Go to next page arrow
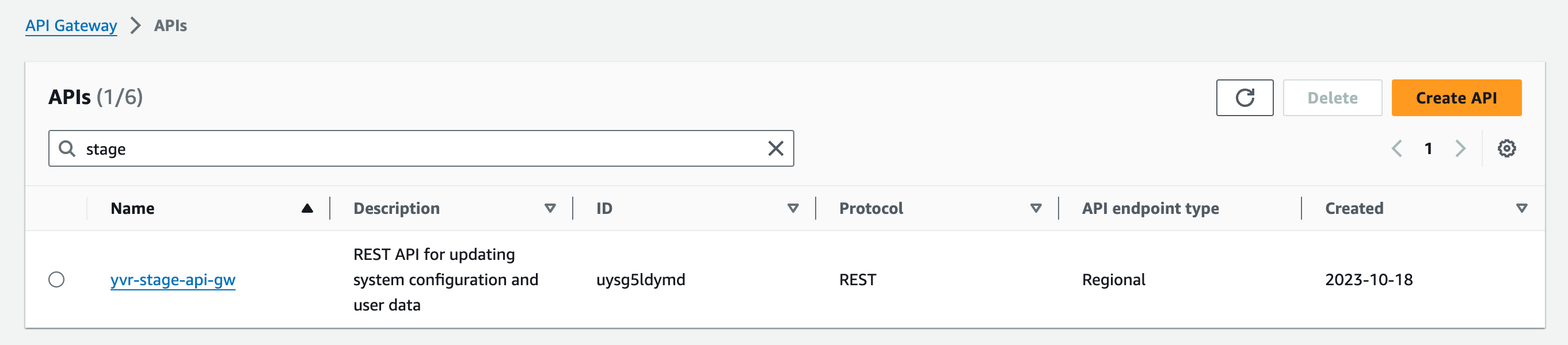The image size is (1568, 345). 1460,148
